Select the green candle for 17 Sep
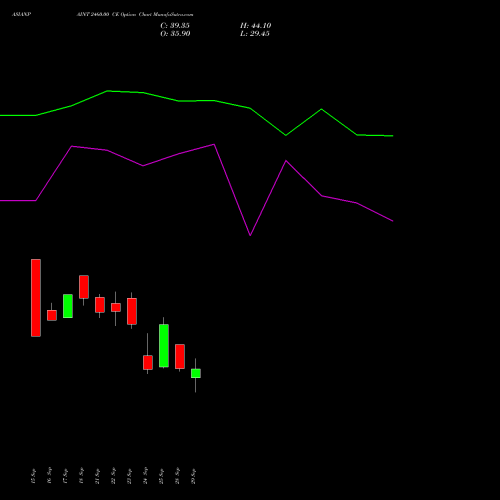This screenshot has height=500, width=500. (68, 306)
